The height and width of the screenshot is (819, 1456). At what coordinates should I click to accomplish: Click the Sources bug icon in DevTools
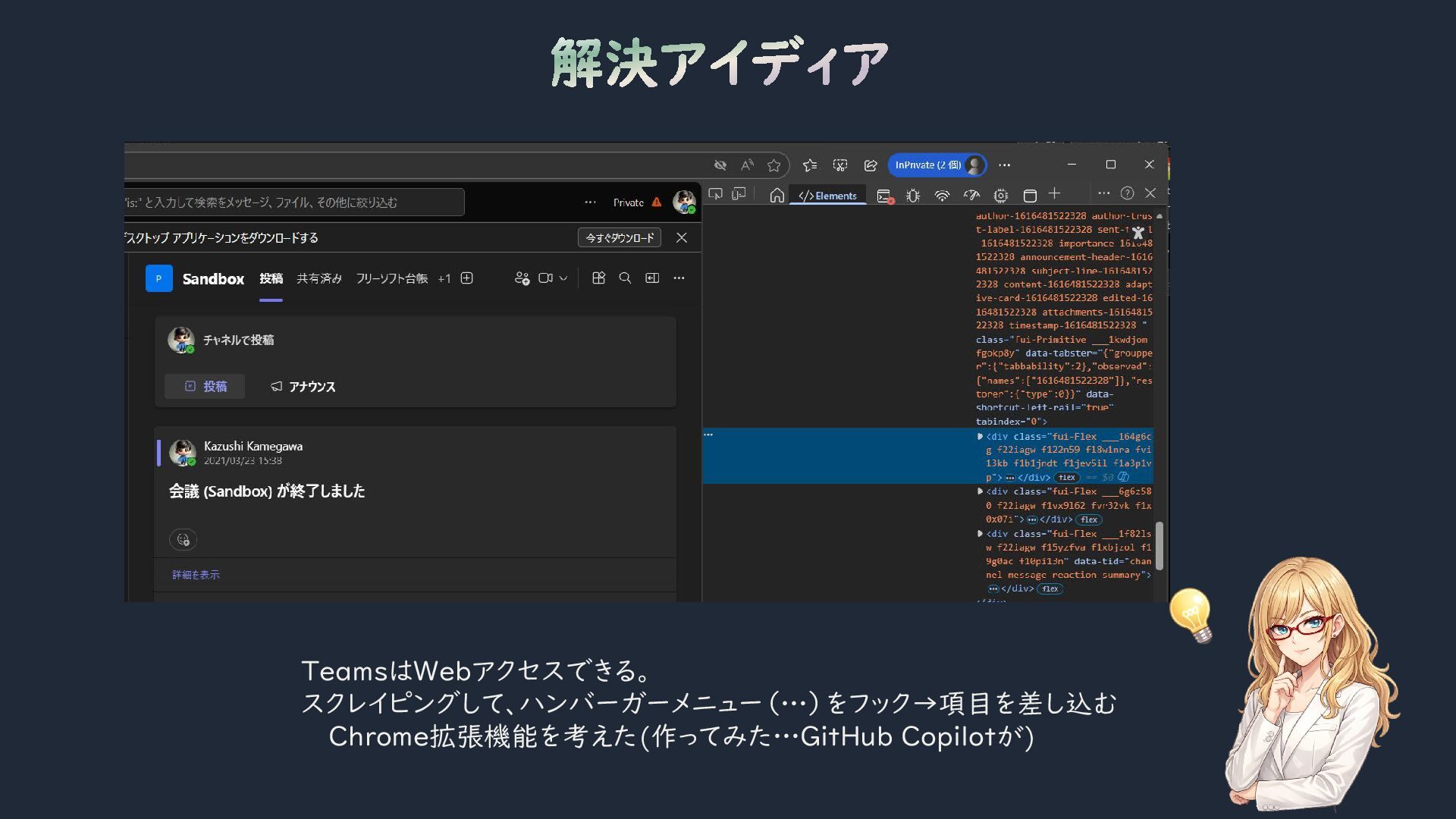click(913, 196)
